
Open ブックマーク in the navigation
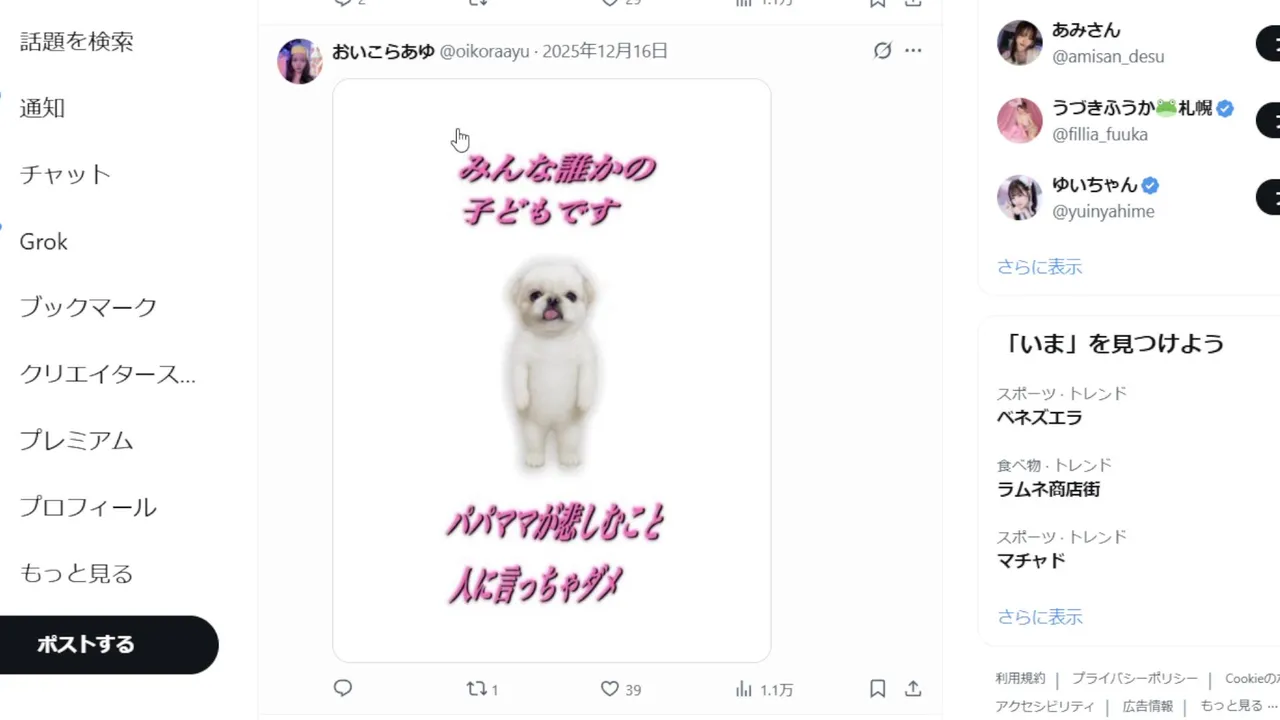click(x=88, y=306)
